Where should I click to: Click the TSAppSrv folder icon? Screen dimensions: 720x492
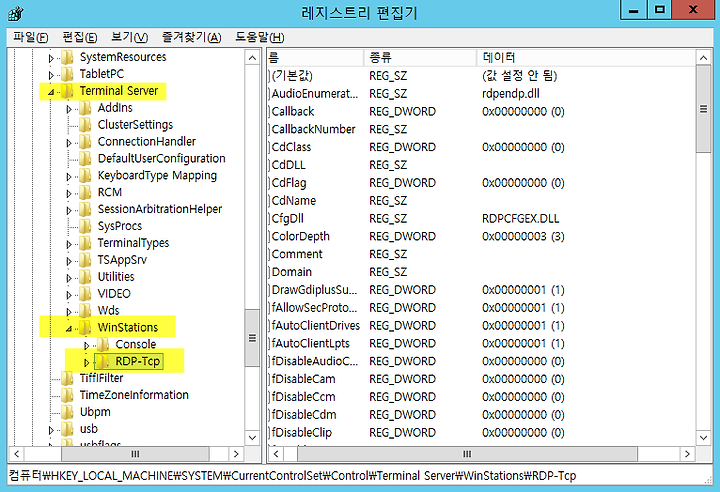click(85, 260)
